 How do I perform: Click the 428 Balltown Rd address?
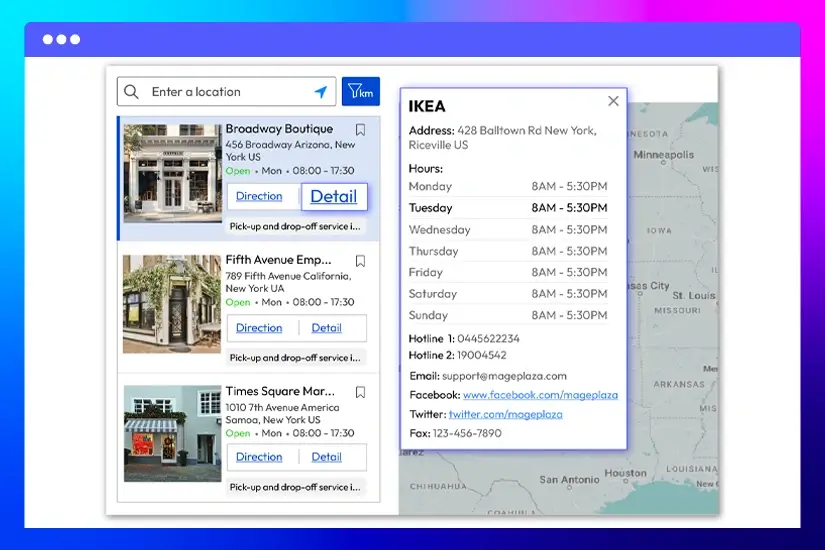(502, 137)
